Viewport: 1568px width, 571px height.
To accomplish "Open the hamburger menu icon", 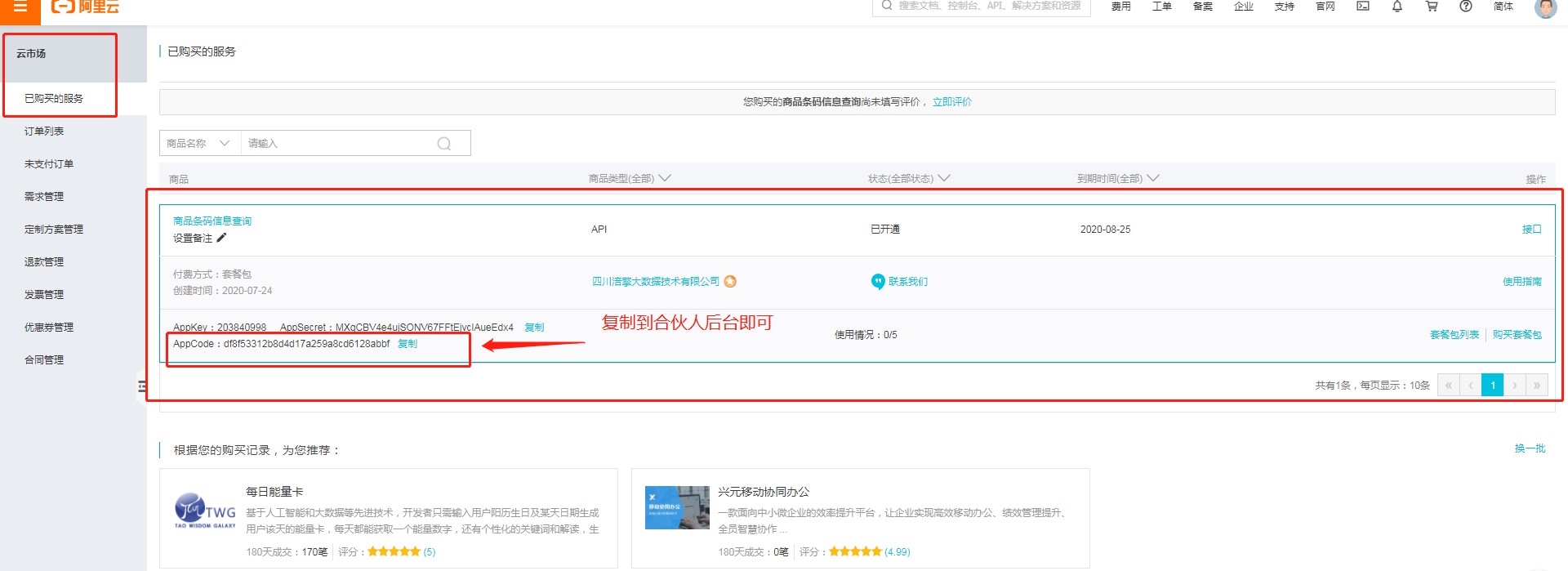I will pos(20,7).
